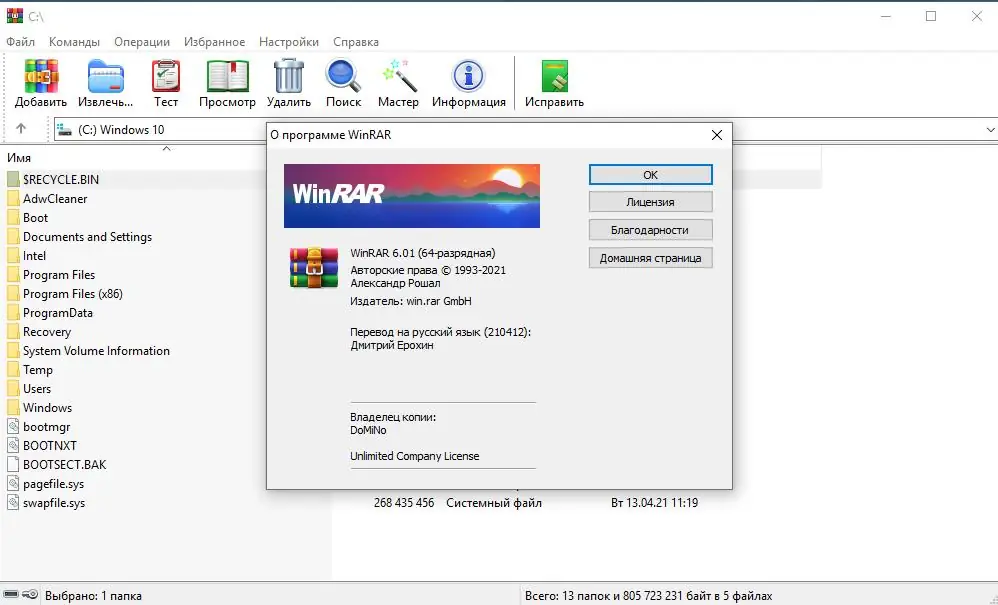Click the Unlimited Company License text
Viewport: 998px width, 605px height.
click(414, 456)
